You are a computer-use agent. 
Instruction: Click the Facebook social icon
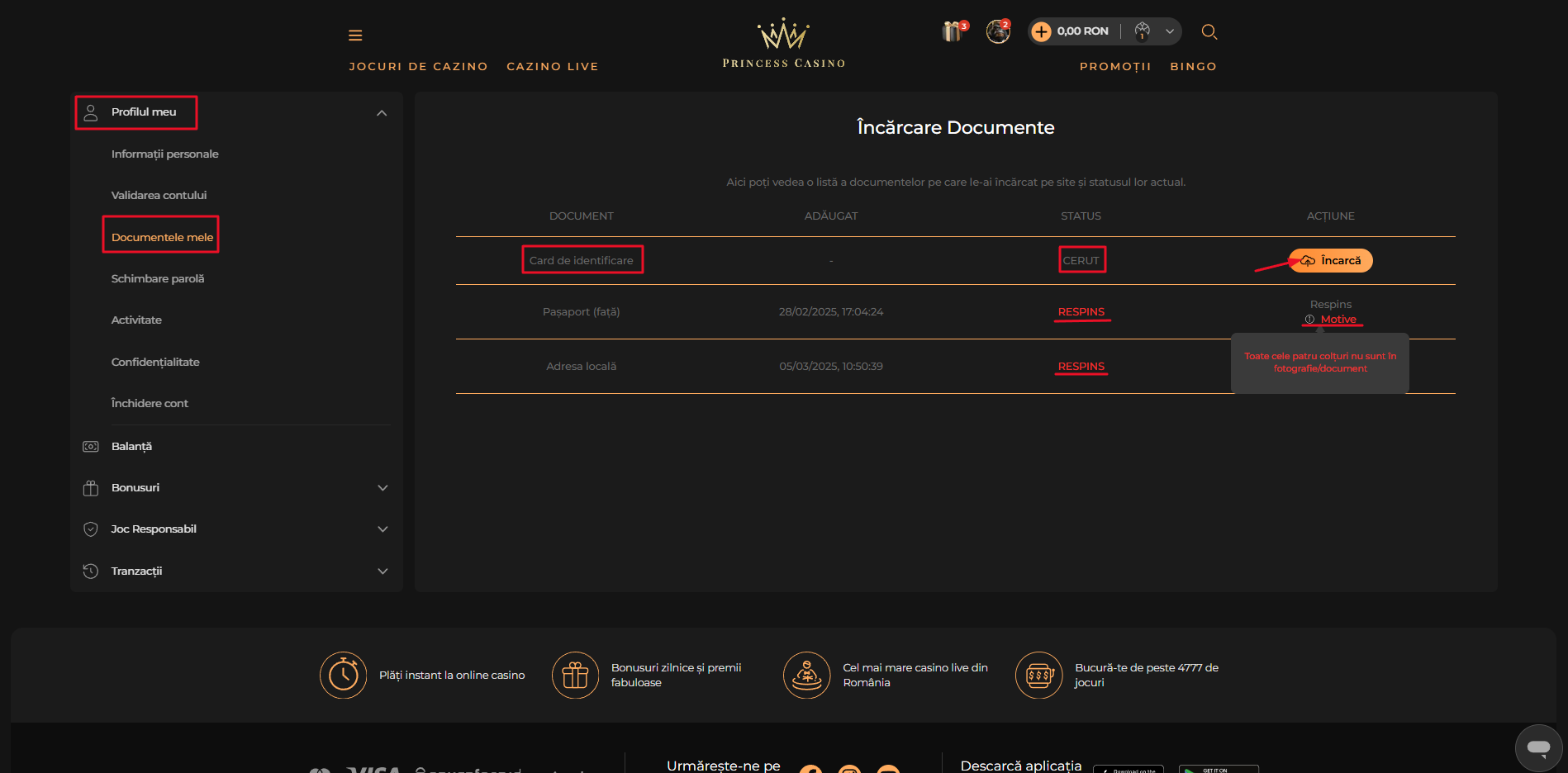(x=810, y=769)
